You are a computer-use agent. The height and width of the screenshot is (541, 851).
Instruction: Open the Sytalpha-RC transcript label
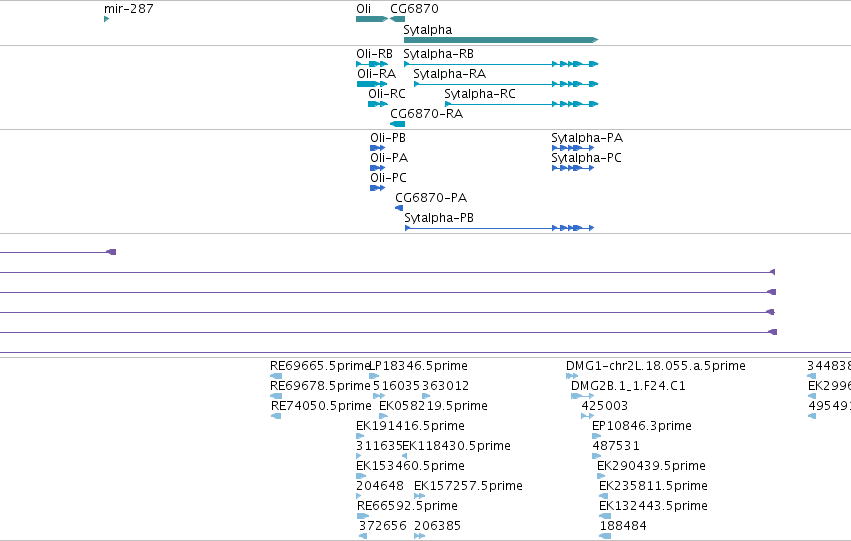[480, 94]
